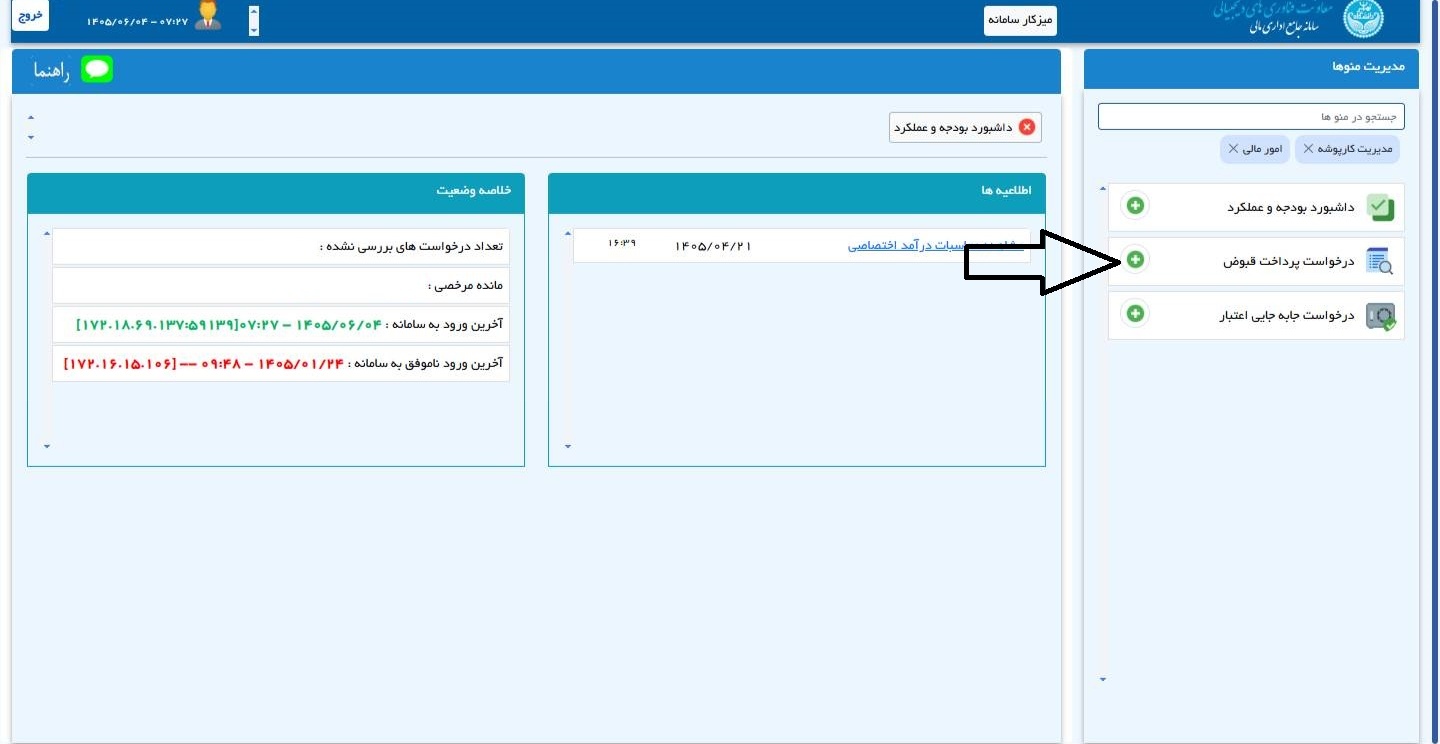The width and height of the screenshot is (1440, 744).
Task: Remove the مدیریت کارپوشه filter tag
Action: [x=1308, y=148]
